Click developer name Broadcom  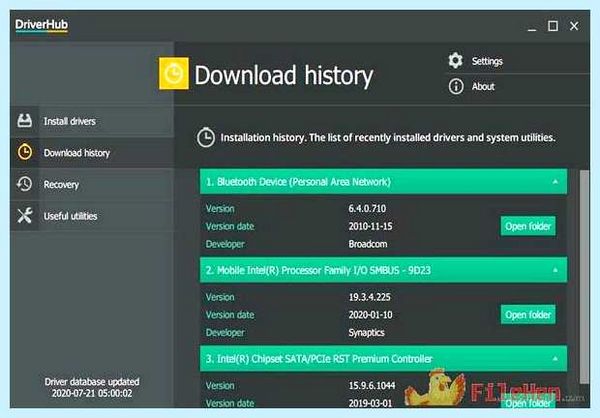[368, 244]
